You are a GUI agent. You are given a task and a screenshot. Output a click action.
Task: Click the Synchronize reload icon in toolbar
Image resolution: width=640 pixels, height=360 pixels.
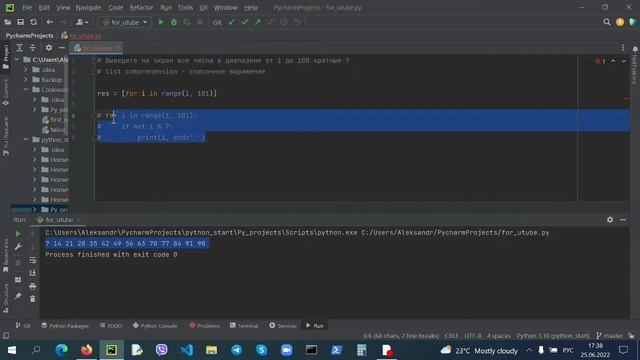33,22
